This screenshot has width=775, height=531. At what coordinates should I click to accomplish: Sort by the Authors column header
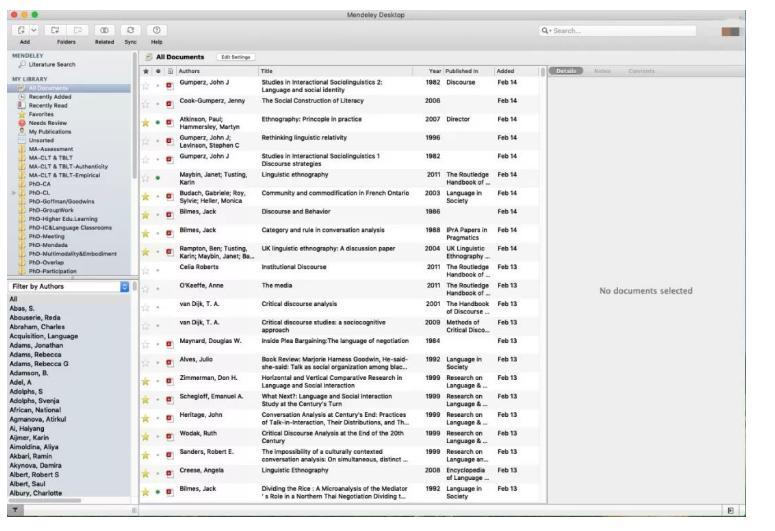point(217,71)
